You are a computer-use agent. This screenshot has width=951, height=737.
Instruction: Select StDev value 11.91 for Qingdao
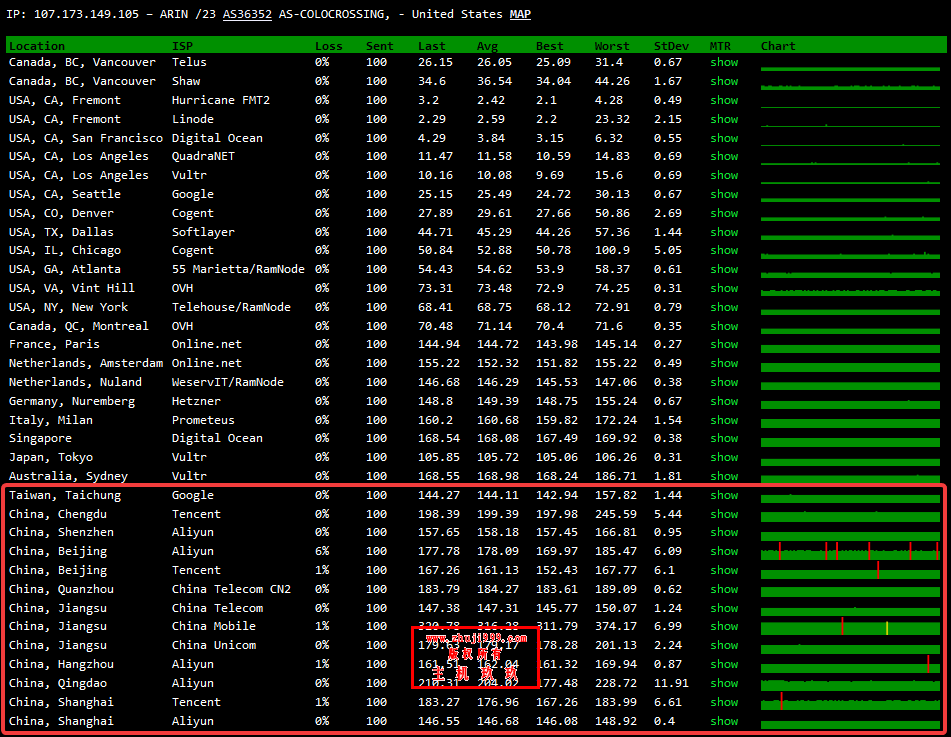[671, 684]
